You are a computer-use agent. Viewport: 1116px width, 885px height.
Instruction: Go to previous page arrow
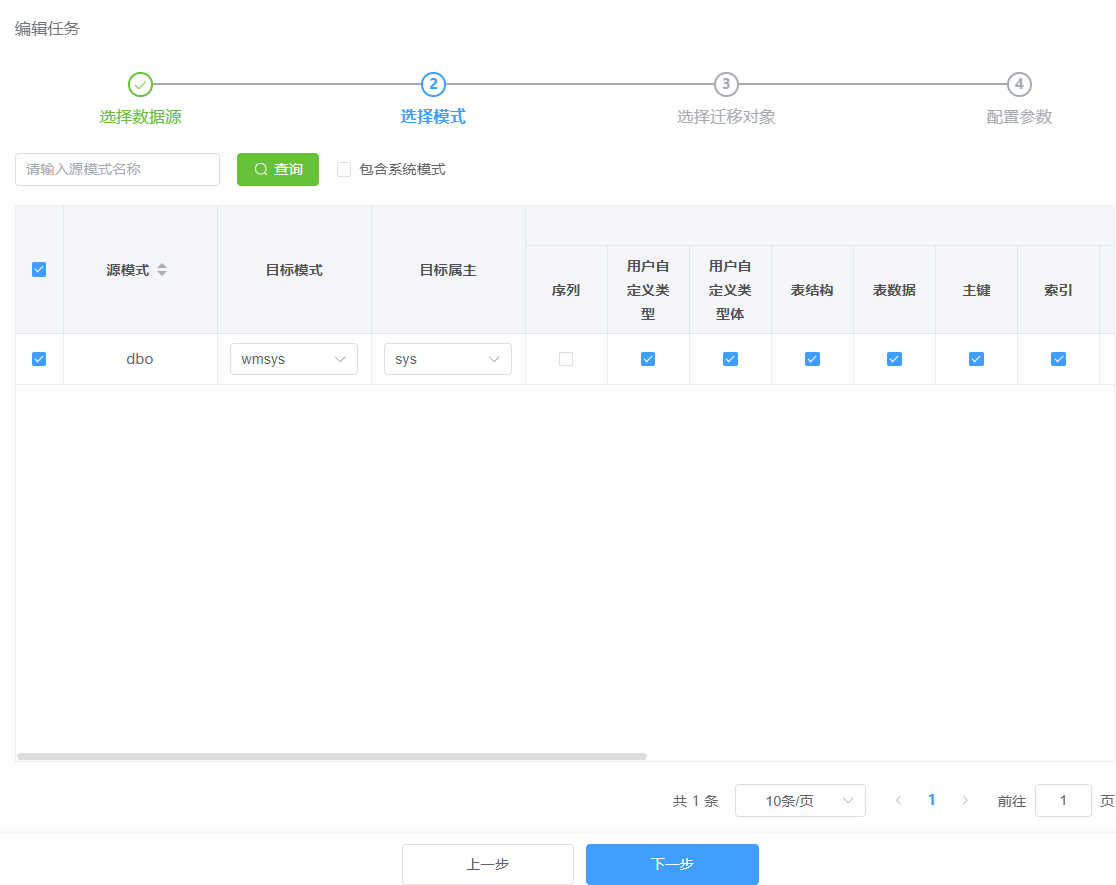click(x=898, y=800)
